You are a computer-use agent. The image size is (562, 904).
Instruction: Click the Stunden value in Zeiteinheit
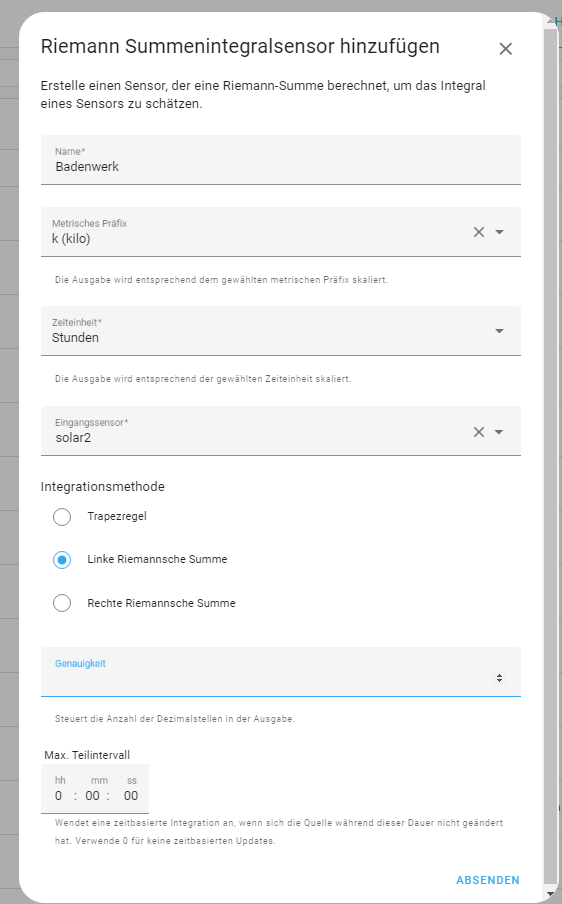76,338
